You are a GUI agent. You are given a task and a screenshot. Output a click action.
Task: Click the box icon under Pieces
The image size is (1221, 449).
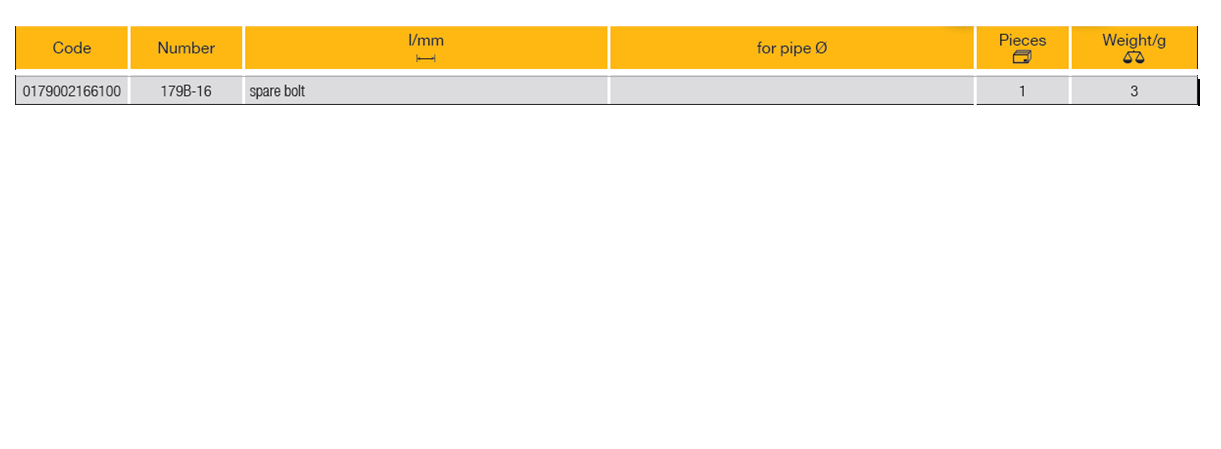point(1022,58)
